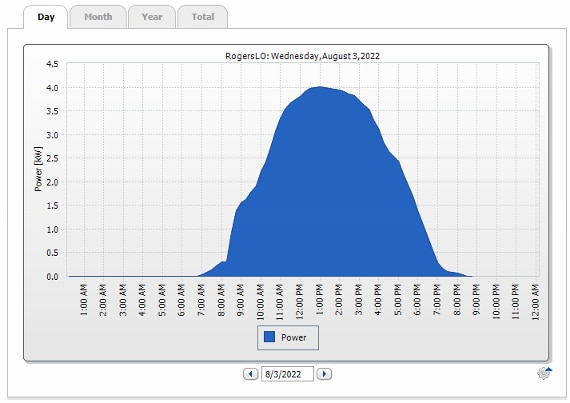This screenshot has width=570, height=403.
Task: Go to the previous day with the left arrow
Action: (x=250, y=374)
